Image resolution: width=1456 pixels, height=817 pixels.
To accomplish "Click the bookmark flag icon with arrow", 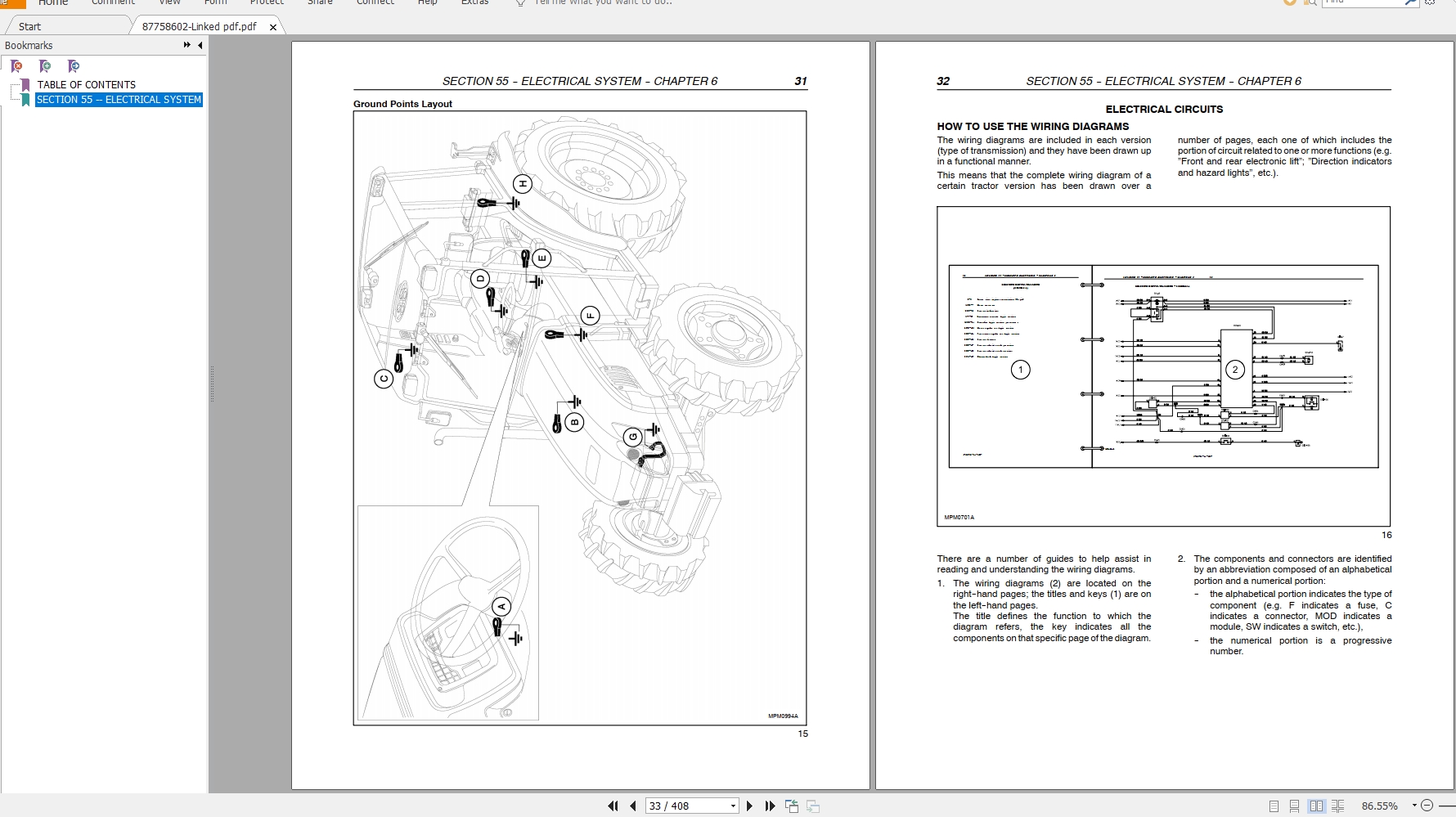I will (74, 66).
